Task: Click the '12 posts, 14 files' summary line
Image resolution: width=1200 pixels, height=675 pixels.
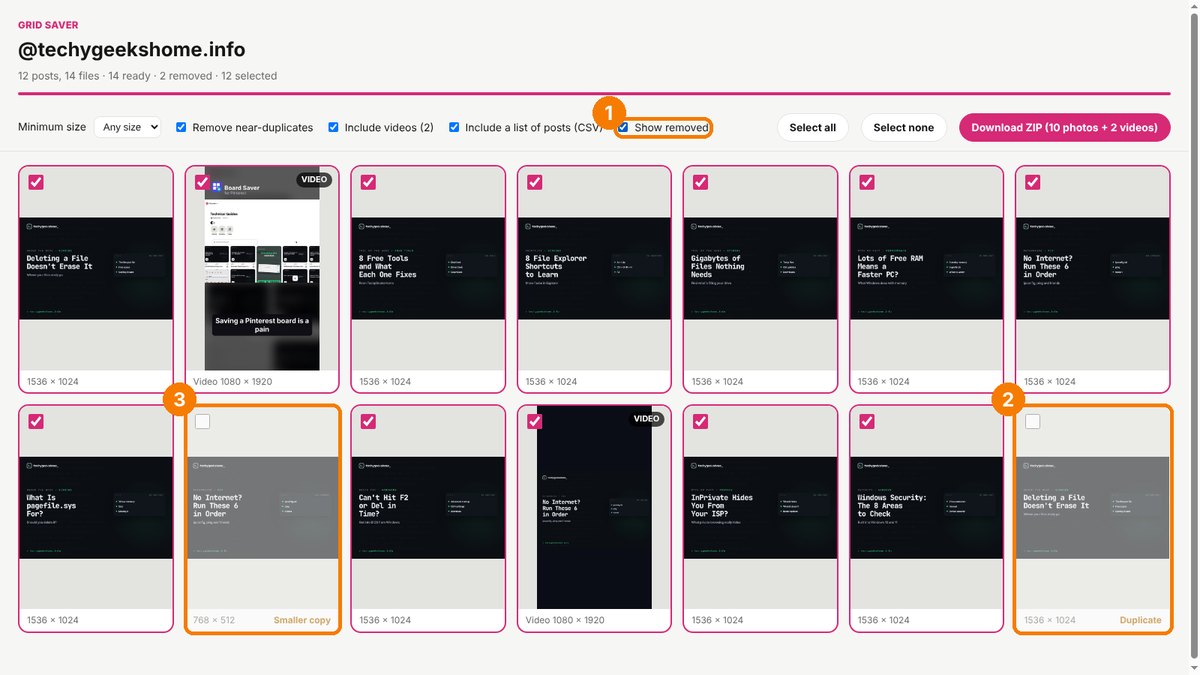Action: [147, 76]
